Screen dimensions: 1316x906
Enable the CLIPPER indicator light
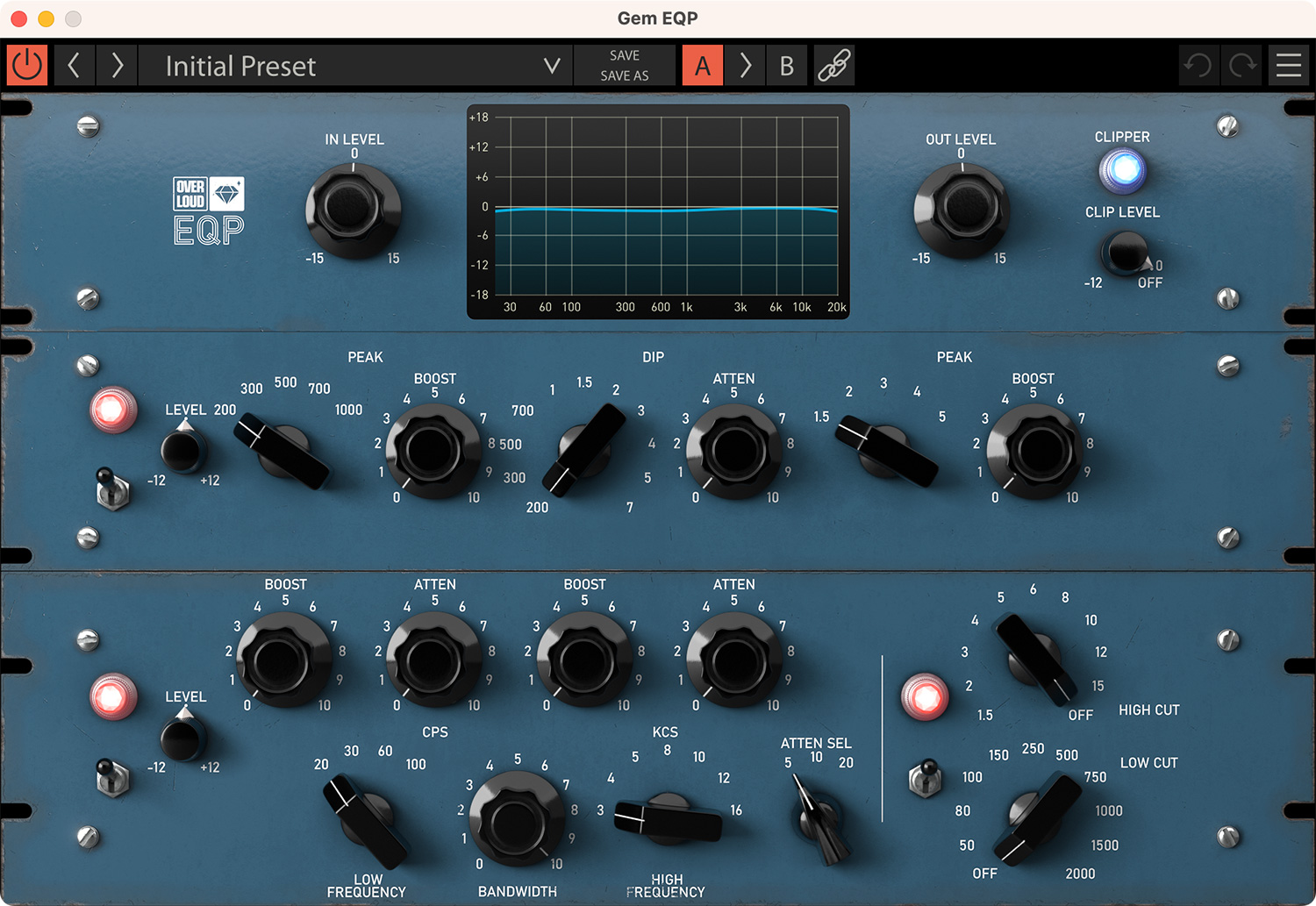click(x=1122, y=173)
